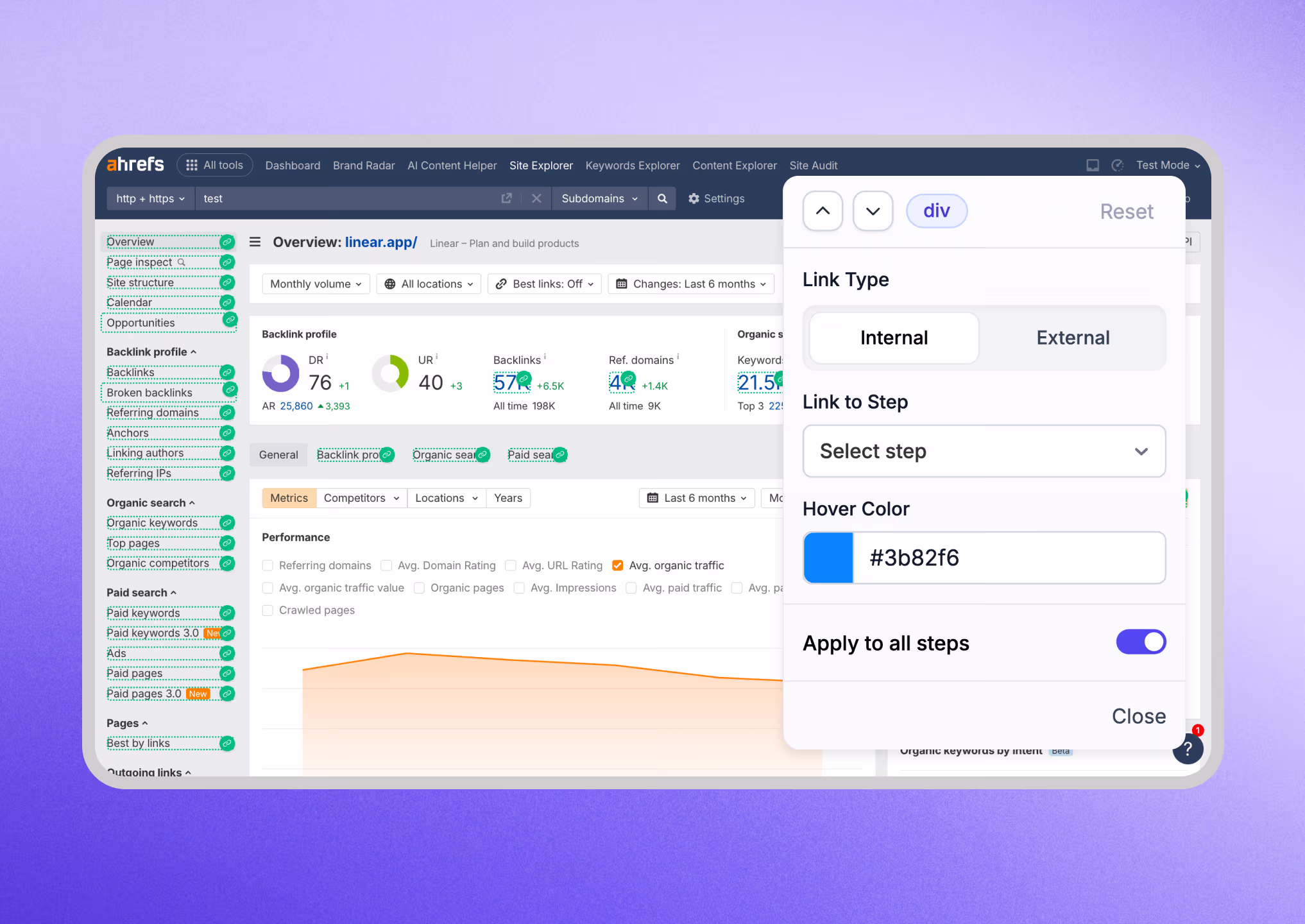Click the up arrow button in the popup

coord(823,211)
